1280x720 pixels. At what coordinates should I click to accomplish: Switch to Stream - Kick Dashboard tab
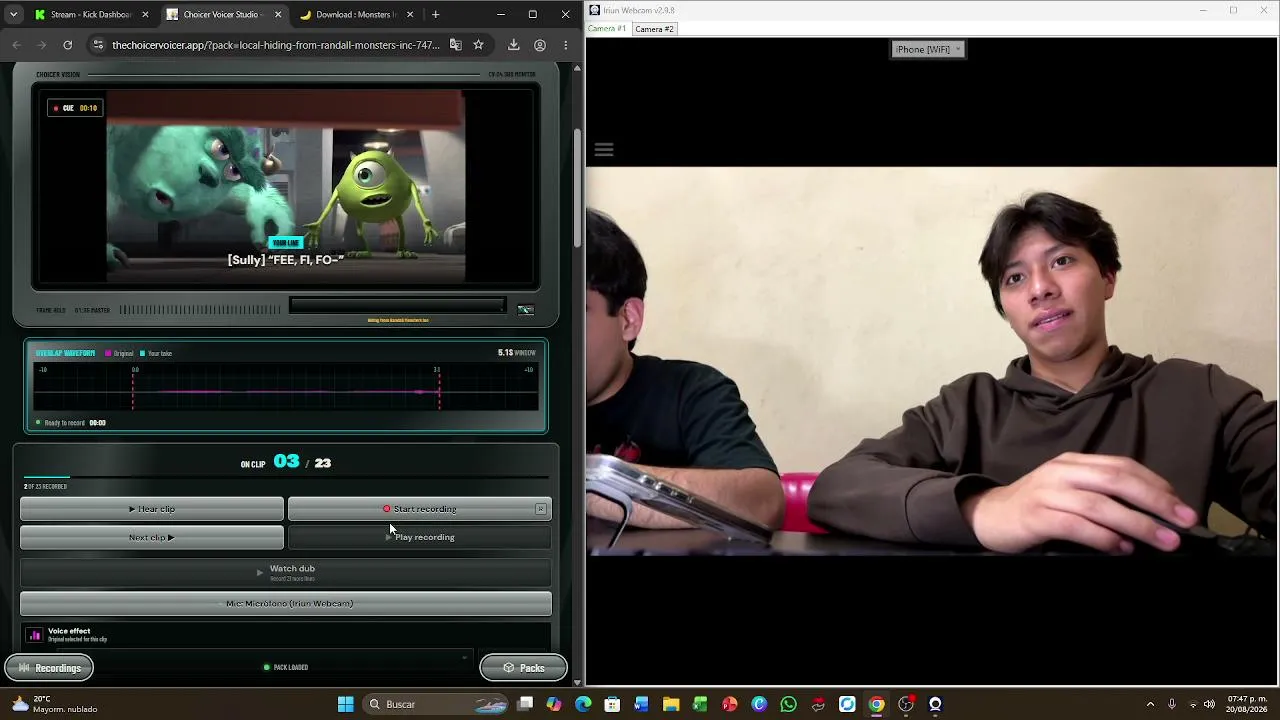point(90,15)
